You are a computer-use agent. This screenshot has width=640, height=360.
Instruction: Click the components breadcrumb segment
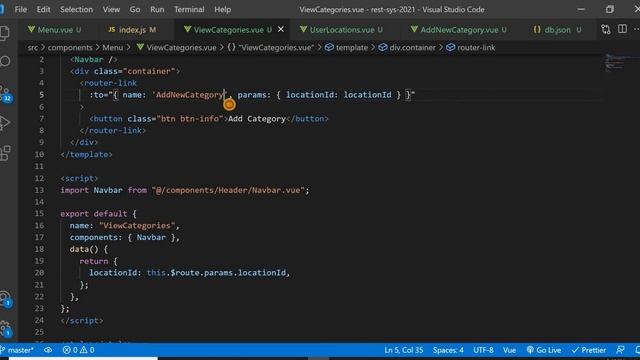70,48
